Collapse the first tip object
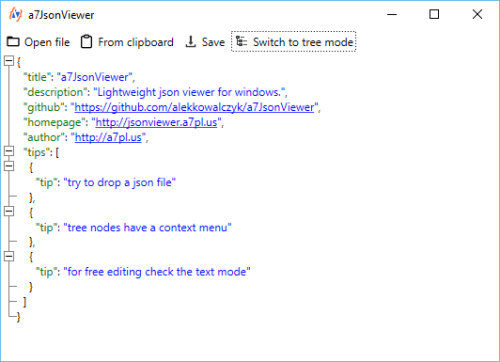This screenshot has width=500, height=362. (9, 166)
